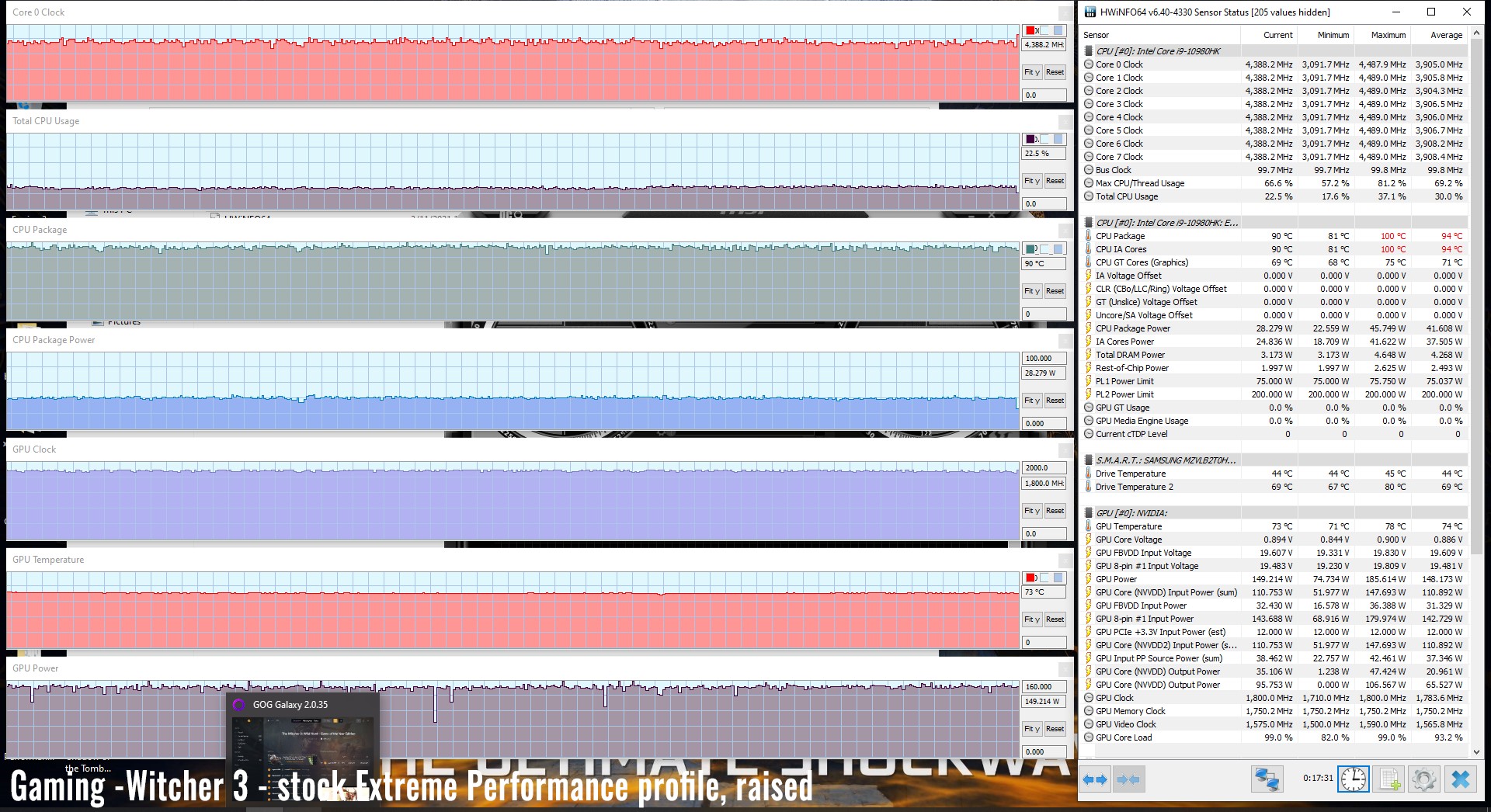Click the Maximum column header

pyautogui.click(x=1388, y=35)
